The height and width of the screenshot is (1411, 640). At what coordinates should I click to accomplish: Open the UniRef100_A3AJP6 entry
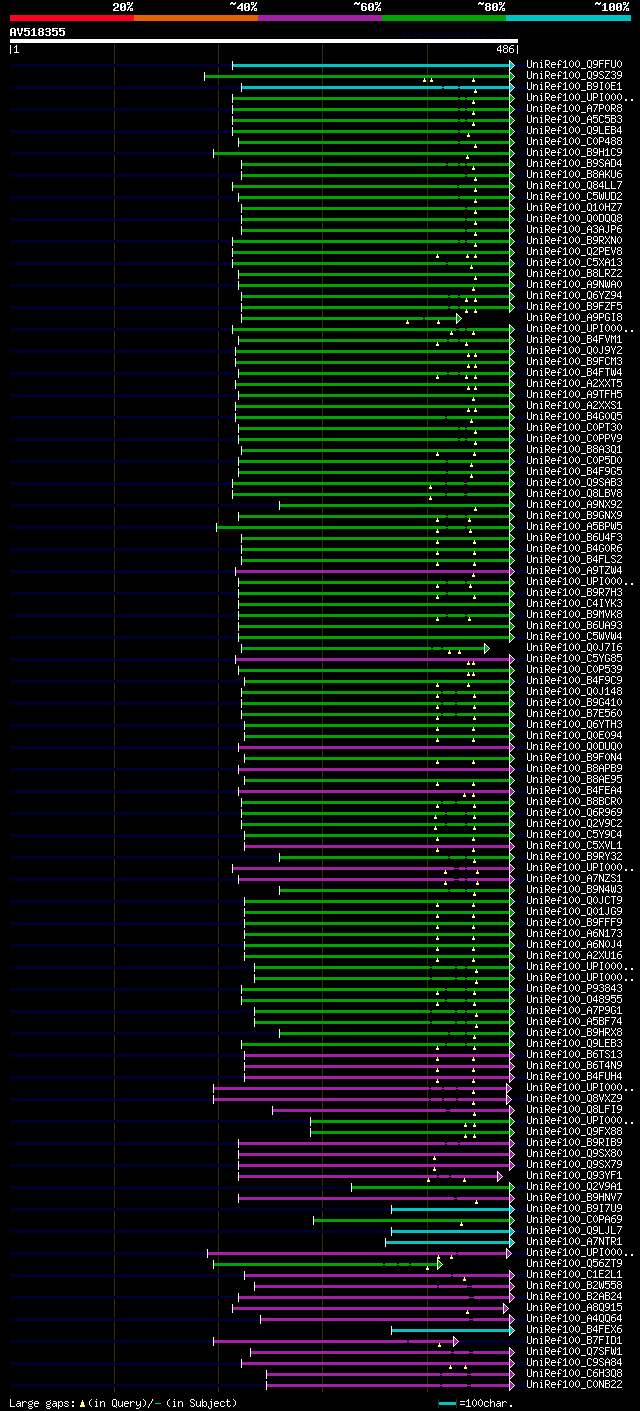pos(574,230)
